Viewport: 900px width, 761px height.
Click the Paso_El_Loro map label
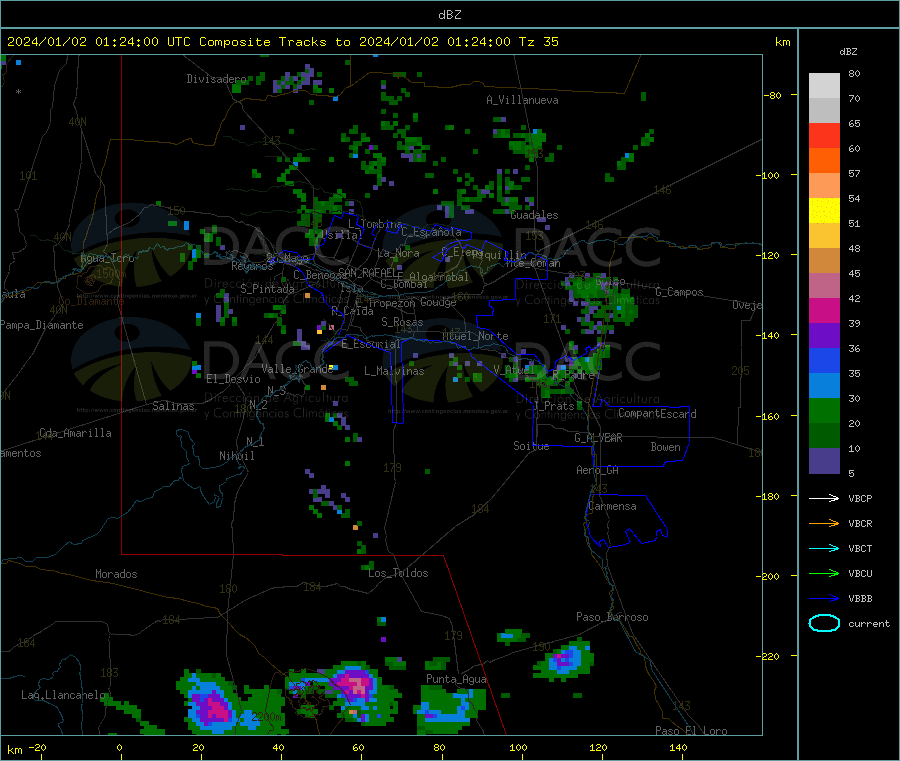(x=691, y=731)
